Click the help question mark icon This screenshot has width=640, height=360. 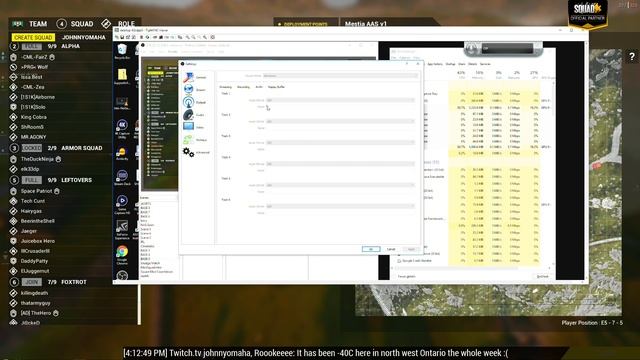pos(631,57)
